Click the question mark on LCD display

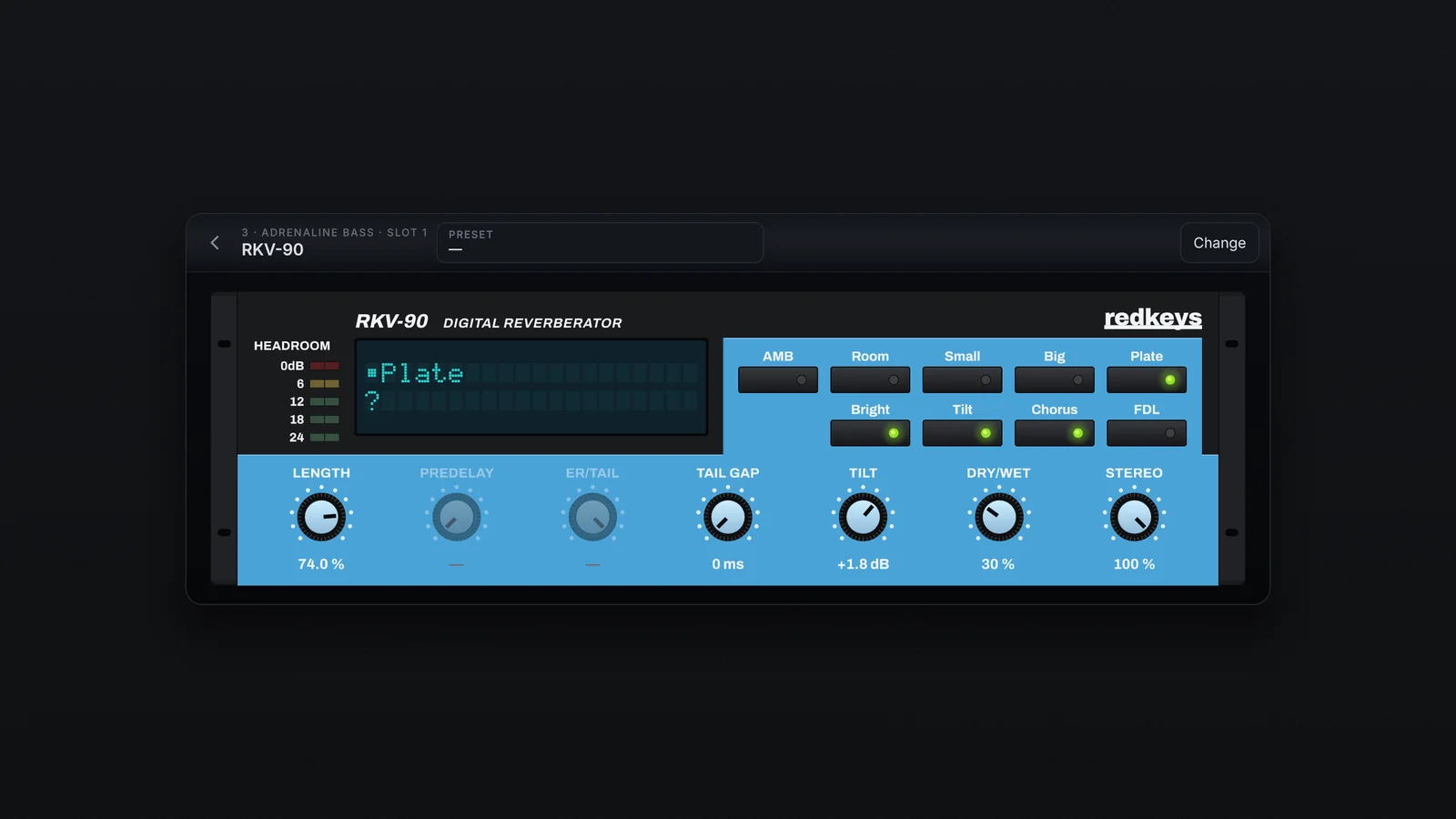372,399
